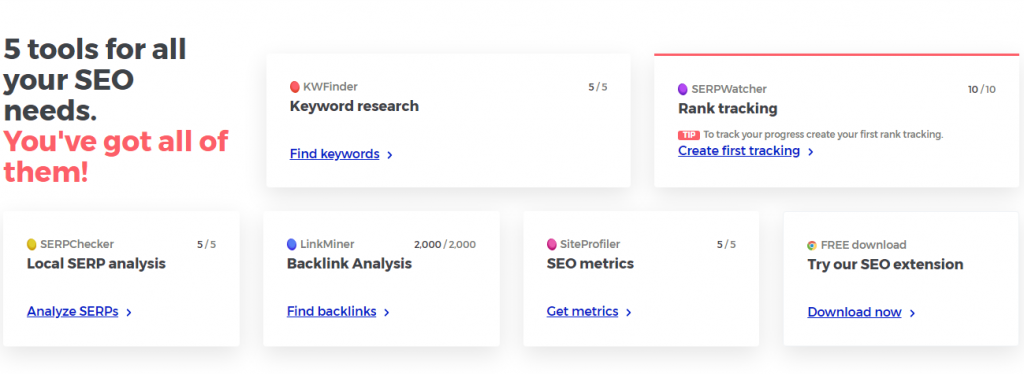Image resolution: width=1024 pixels, height=374 pixels.
Task: Open the Find backlinks link
Action: [331, 311]
